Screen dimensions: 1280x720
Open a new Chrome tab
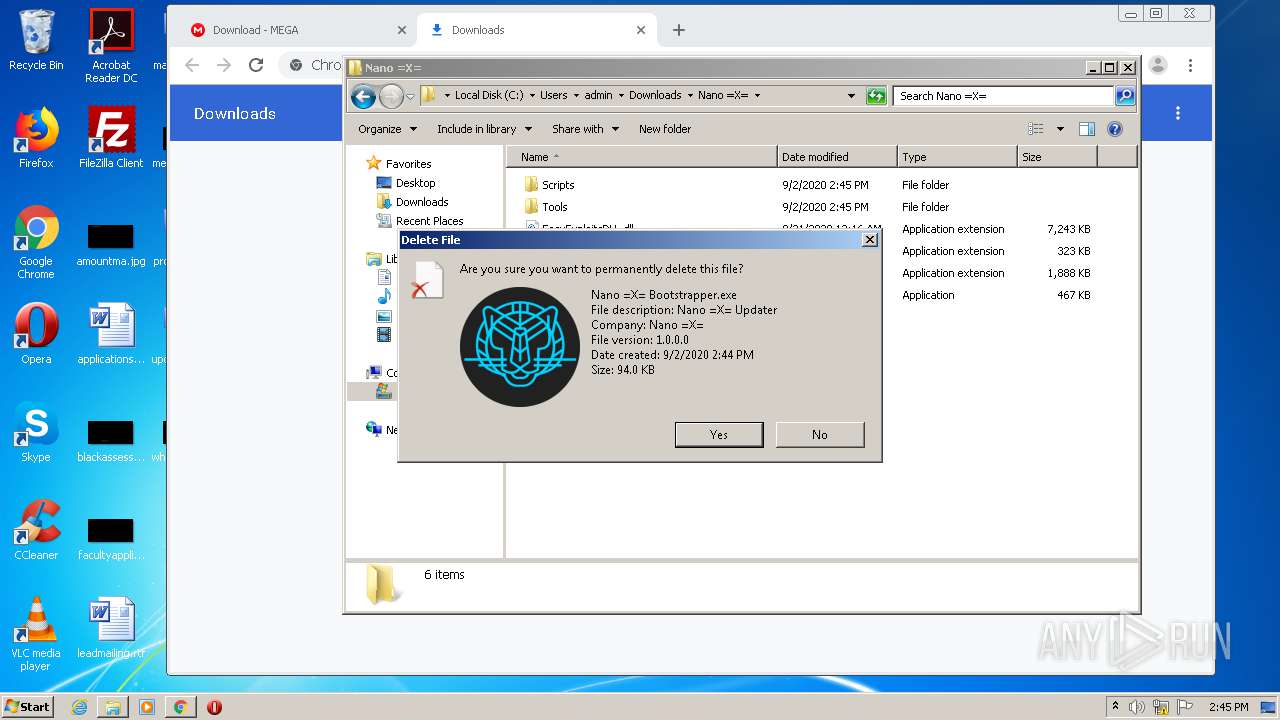(679, 30)
